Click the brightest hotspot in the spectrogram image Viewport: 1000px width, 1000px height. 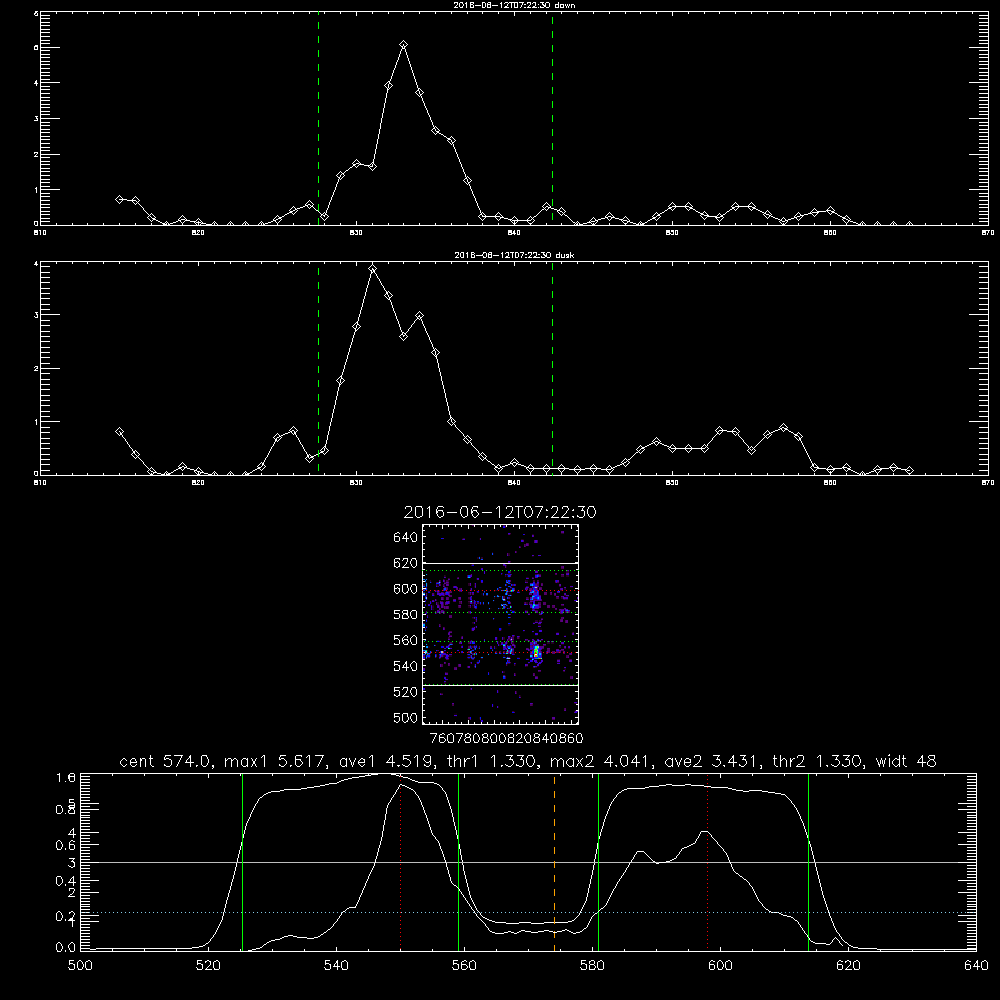(537, 651)
